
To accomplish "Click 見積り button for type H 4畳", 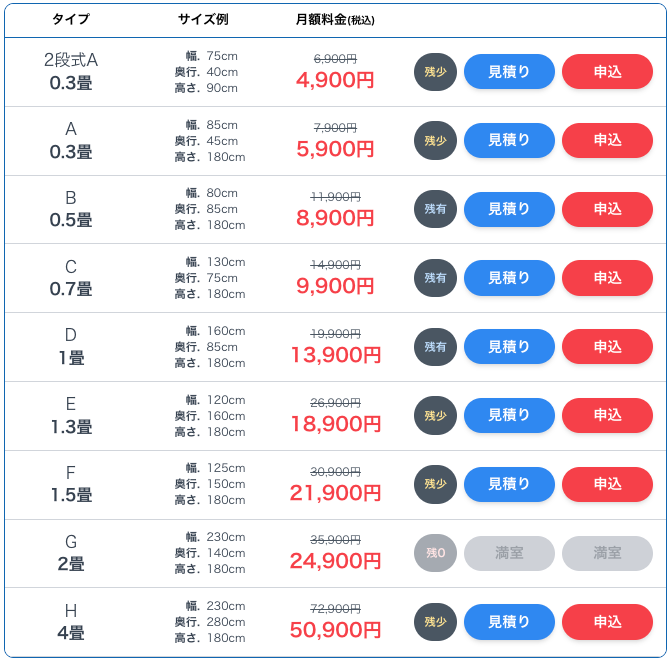I will (509, 621).
